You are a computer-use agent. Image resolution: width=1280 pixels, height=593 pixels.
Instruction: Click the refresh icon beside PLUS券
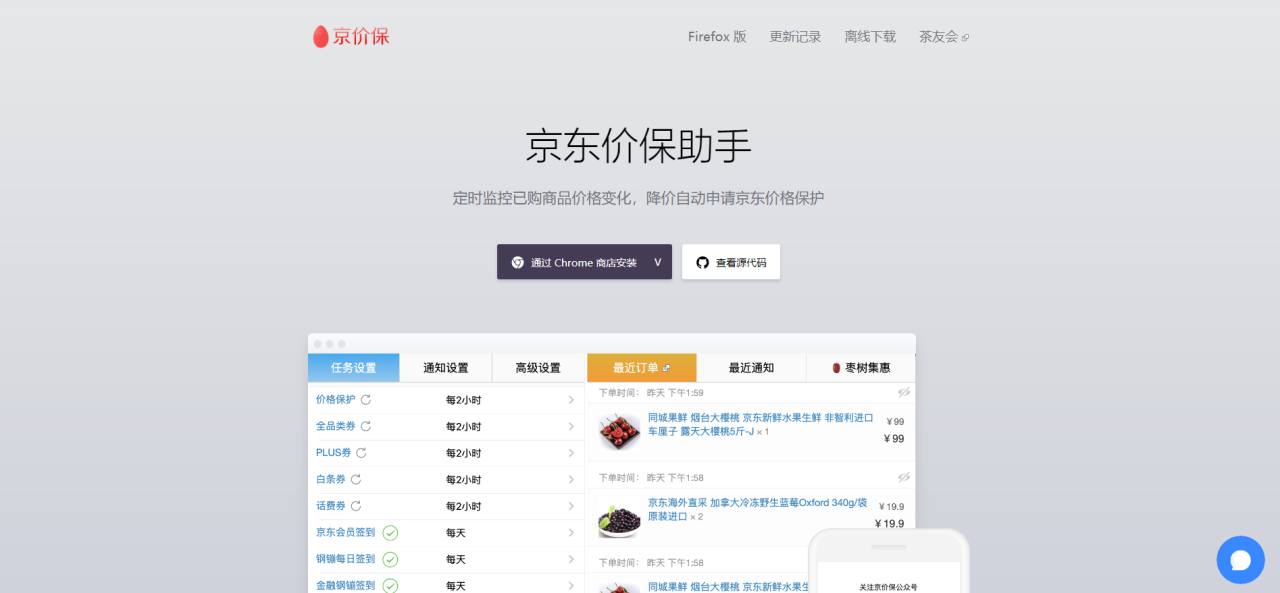coord(362,453)
